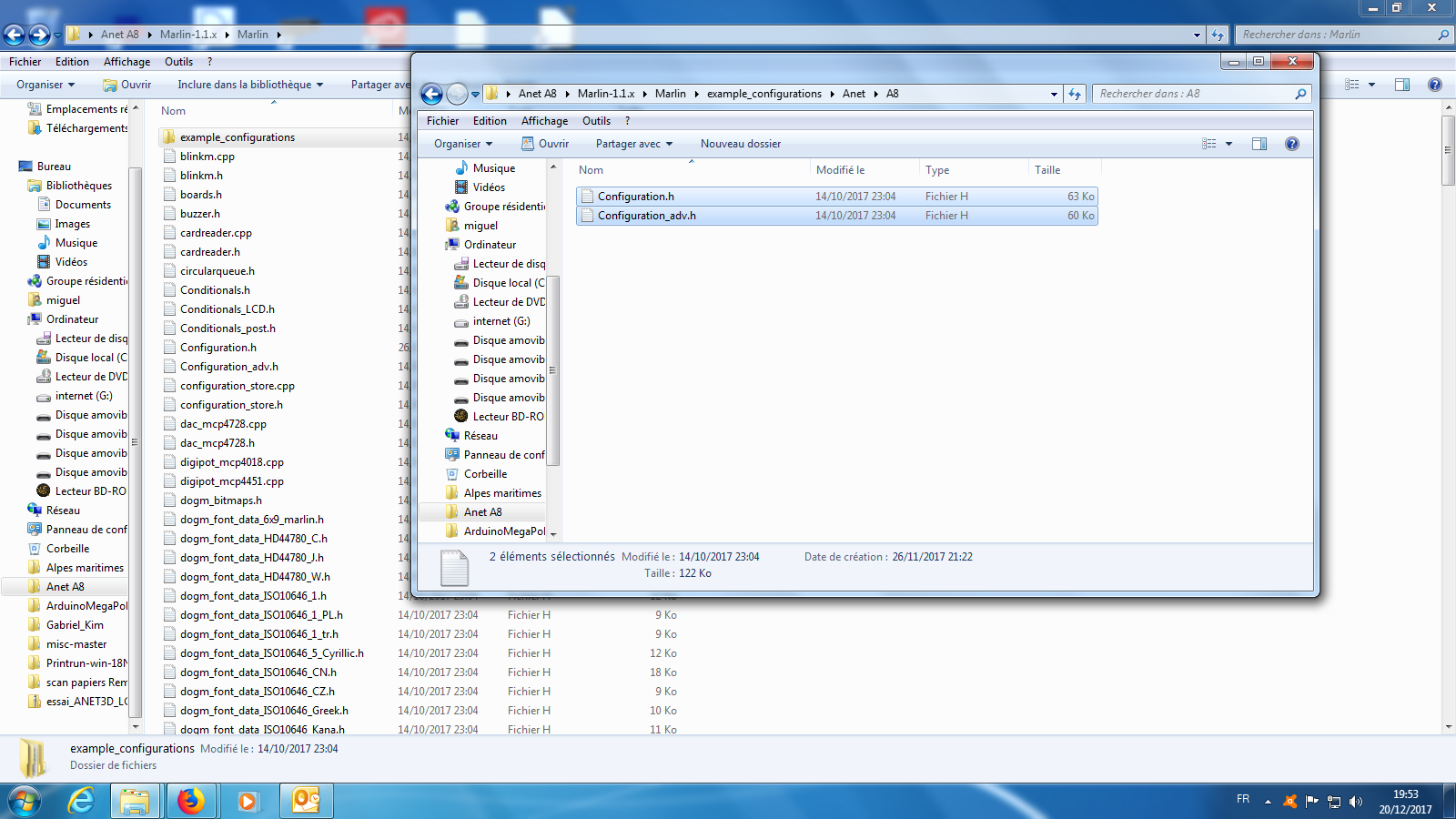The image size is (1456, 819).
Task: Open Musique in A8 window navigation pane
Action: tap(494, 168)
